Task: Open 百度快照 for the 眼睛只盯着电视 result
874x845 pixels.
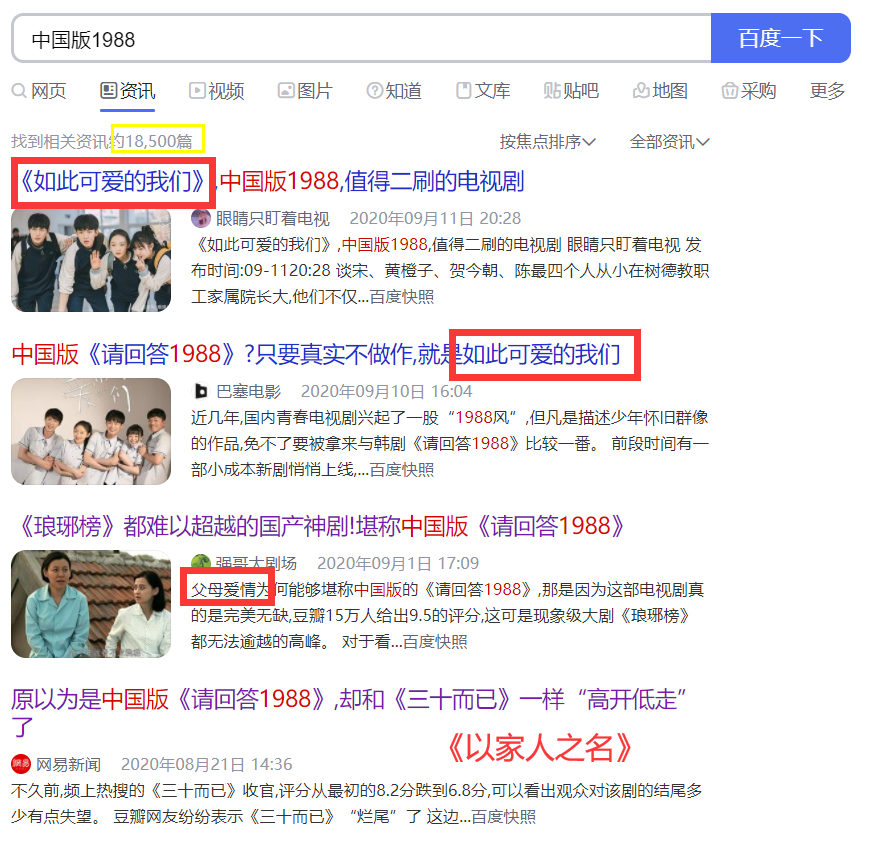Action: (401, 297)
